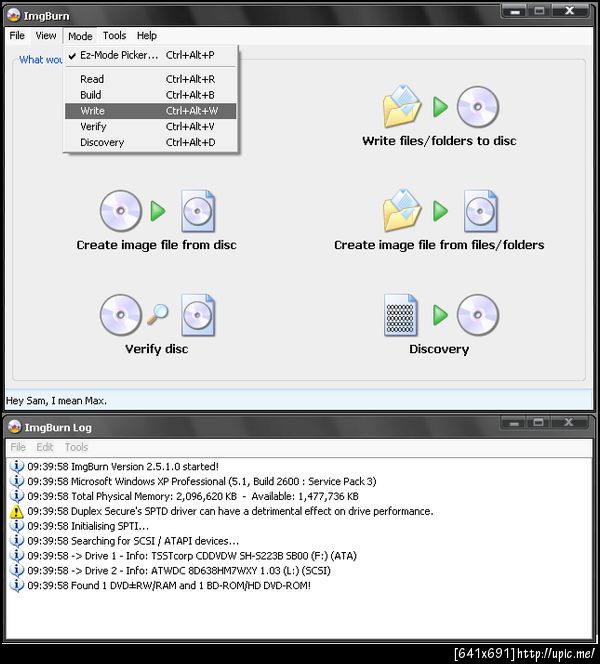The image size is (600, 664).
Task: Maximize the ImgBurn Log window
Action: pyautogui.click(x=539, y=423)
